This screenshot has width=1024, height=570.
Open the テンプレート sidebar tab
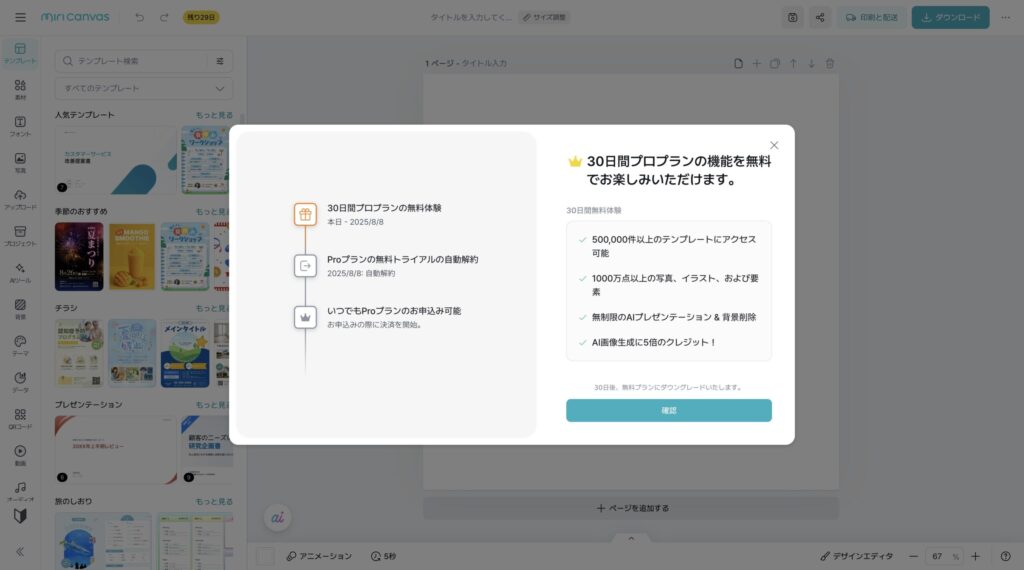[20, 53]
